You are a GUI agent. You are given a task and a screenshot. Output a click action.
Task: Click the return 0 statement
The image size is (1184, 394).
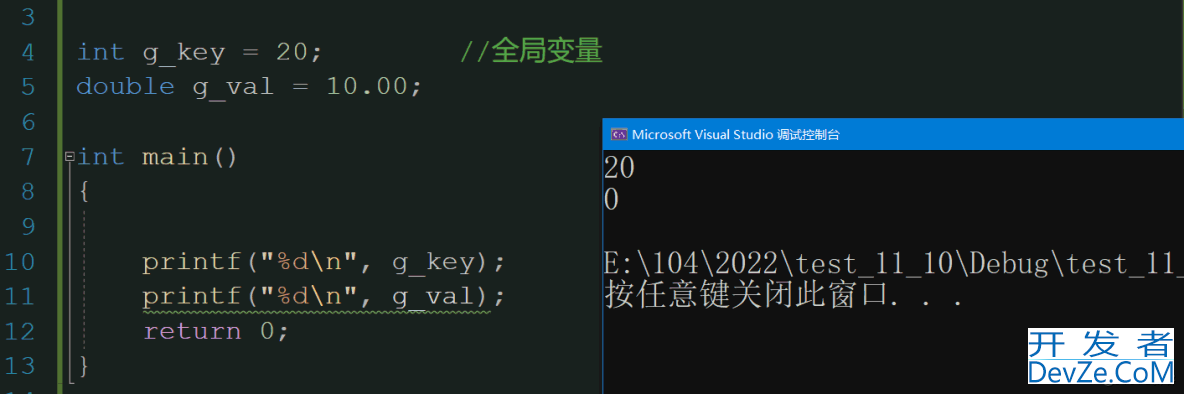point(216,331)
